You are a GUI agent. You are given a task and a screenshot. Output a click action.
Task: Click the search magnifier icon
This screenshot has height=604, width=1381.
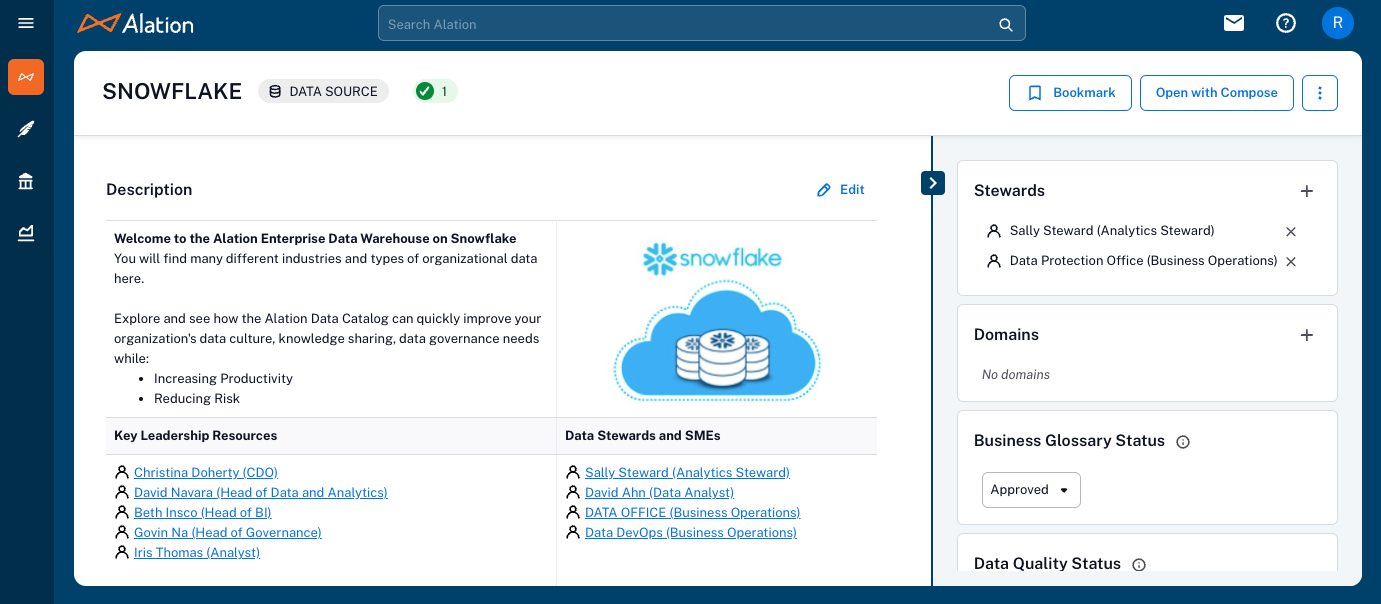point(1006,24)
